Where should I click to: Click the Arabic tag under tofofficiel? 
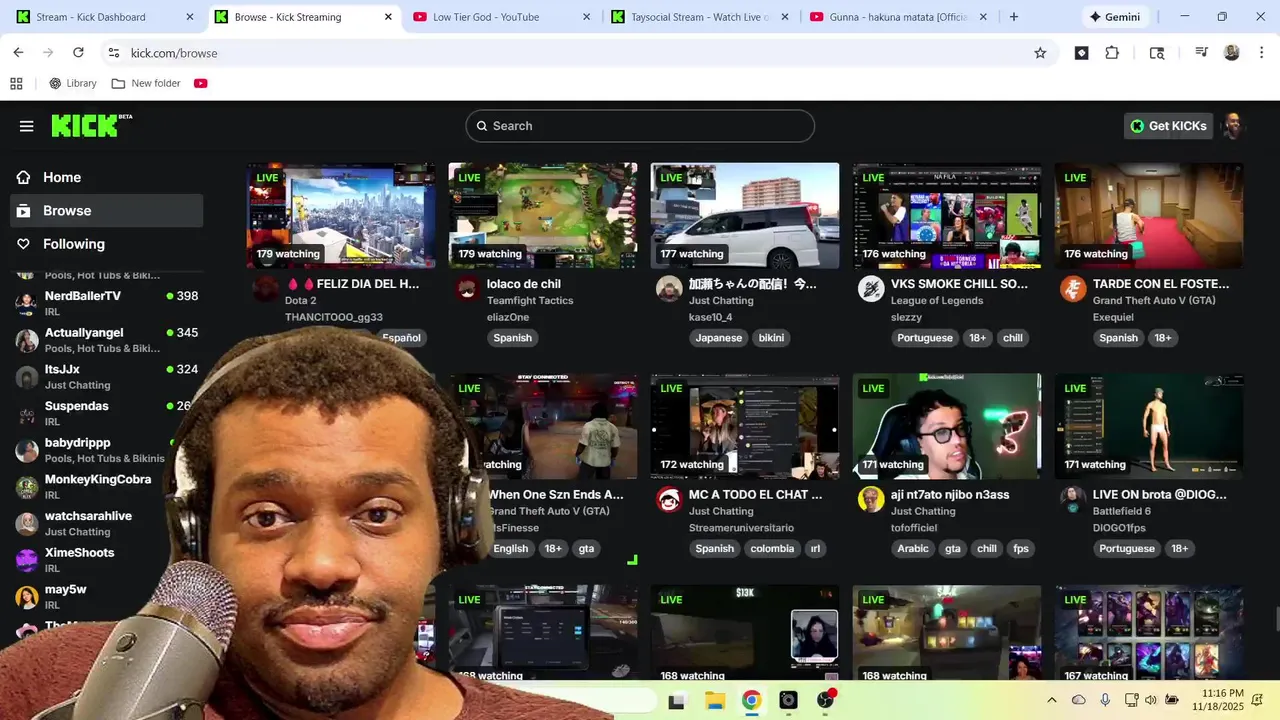pyautogui.click(x=913, y=549)
